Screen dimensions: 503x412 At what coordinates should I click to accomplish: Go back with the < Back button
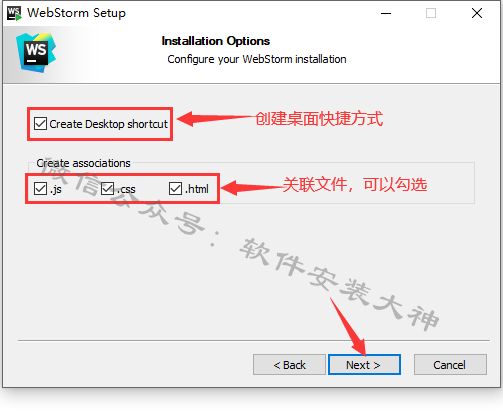[289, 365]
